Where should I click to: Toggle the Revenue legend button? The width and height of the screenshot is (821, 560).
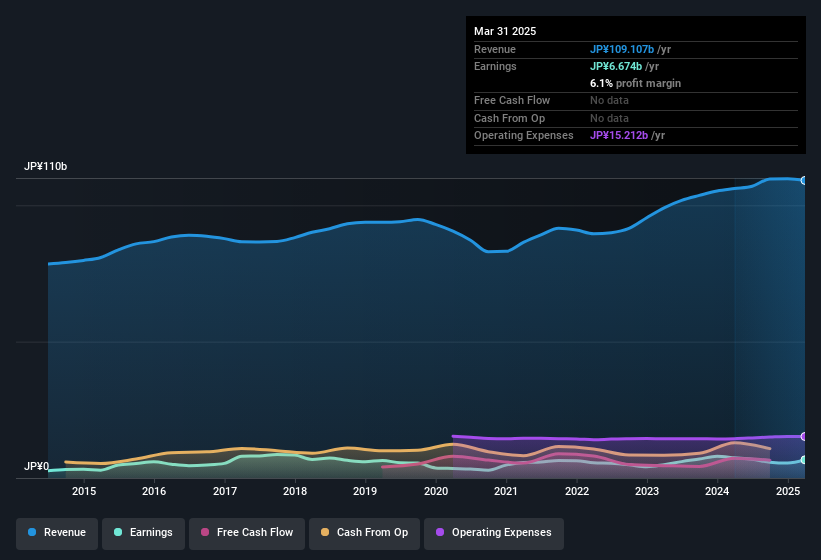point(57,533)
